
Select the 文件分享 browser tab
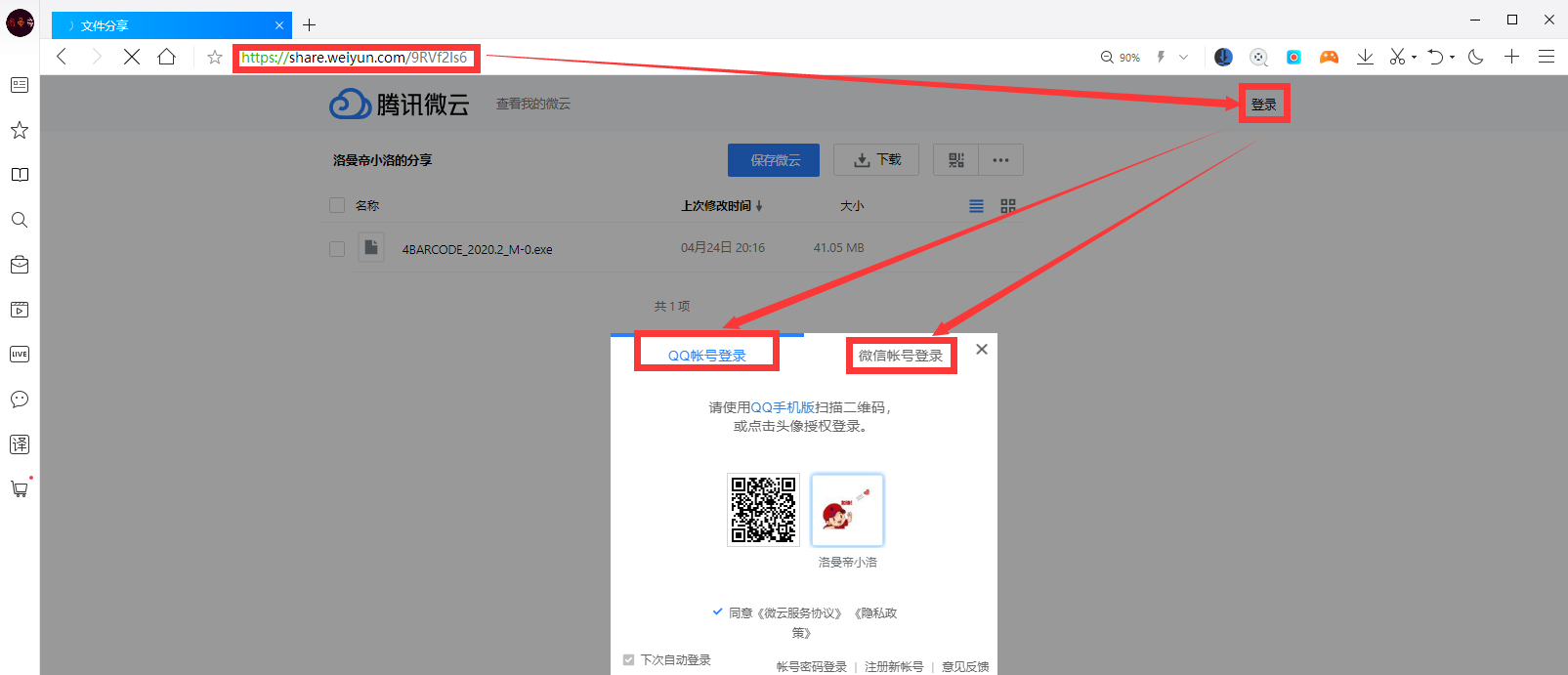click(x=171, y=25)
